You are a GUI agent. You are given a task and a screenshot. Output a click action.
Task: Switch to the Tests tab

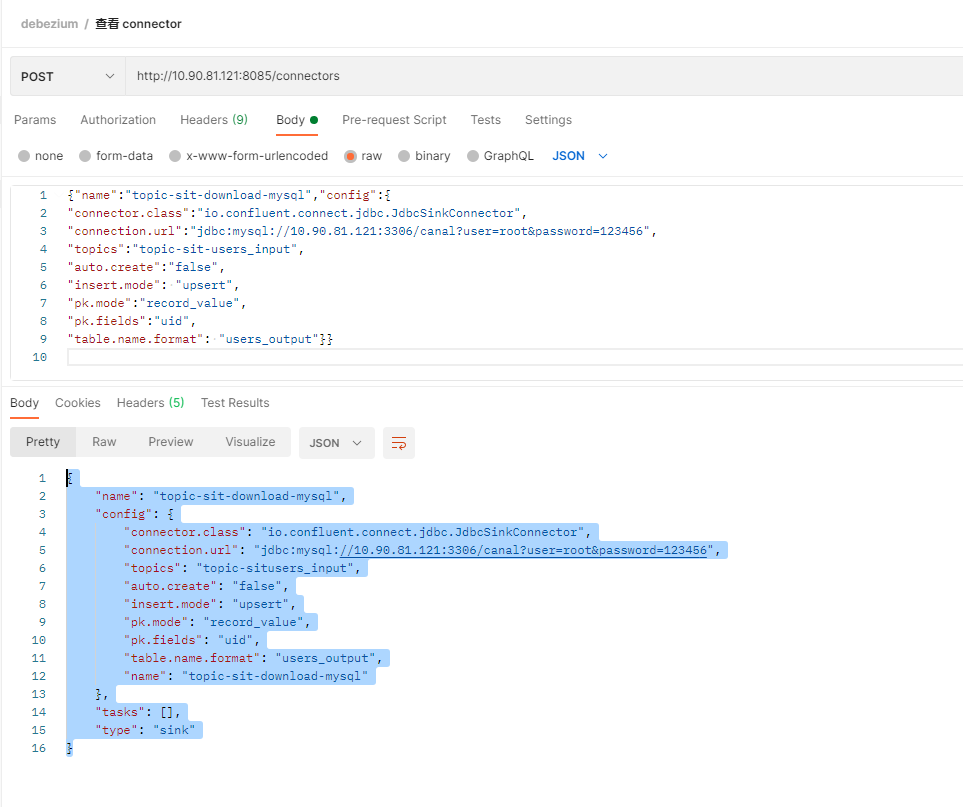pyautogui.click(x=485, y=119)
